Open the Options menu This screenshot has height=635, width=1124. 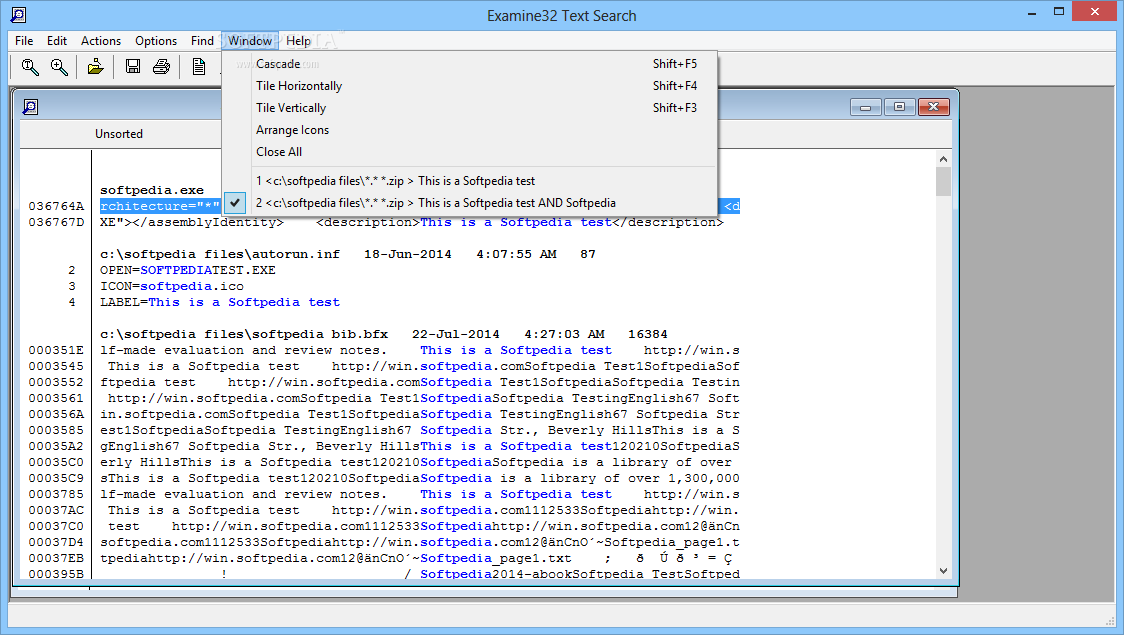(156, 41)
